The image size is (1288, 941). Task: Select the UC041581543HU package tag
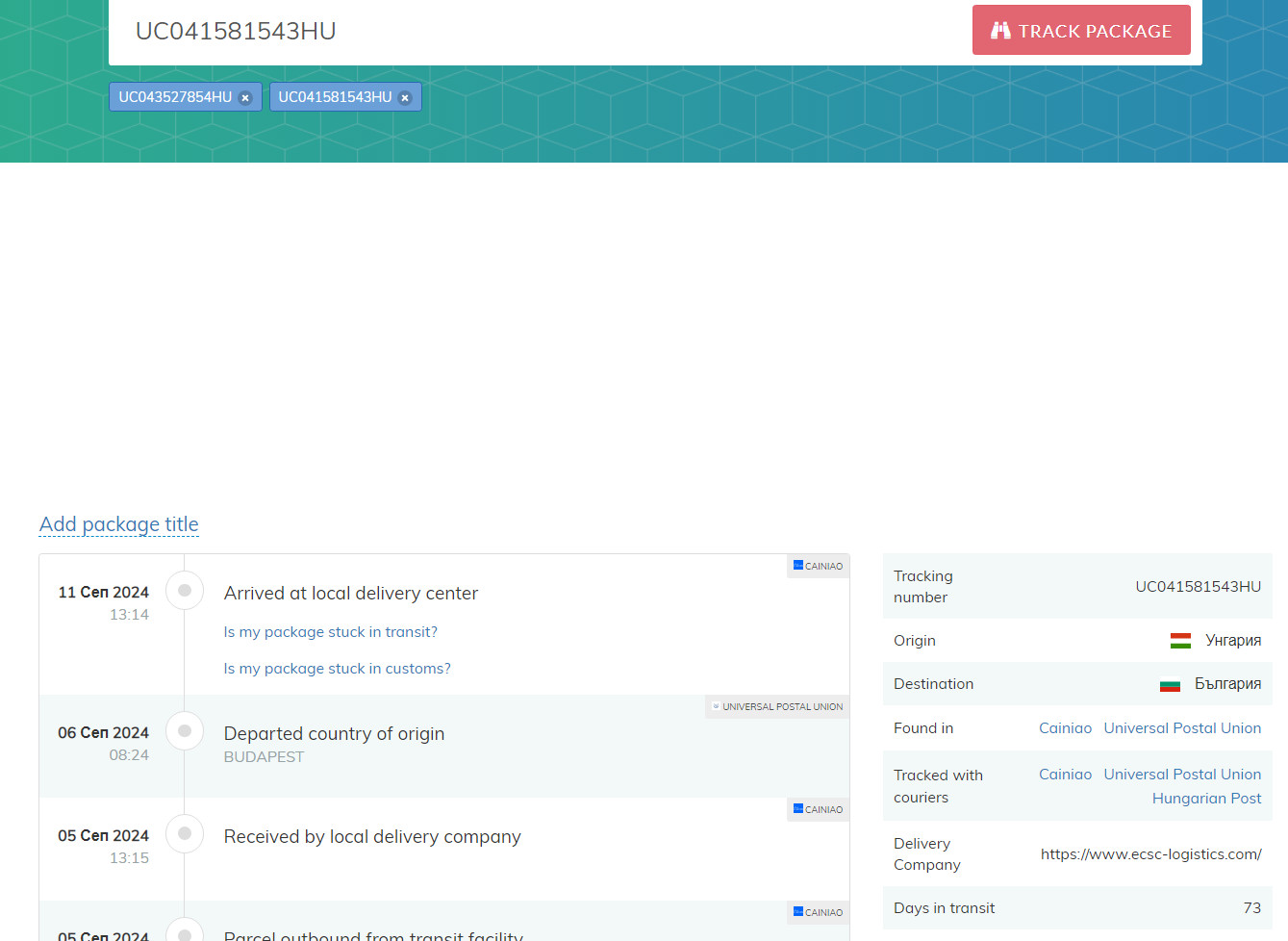point(335,97)
